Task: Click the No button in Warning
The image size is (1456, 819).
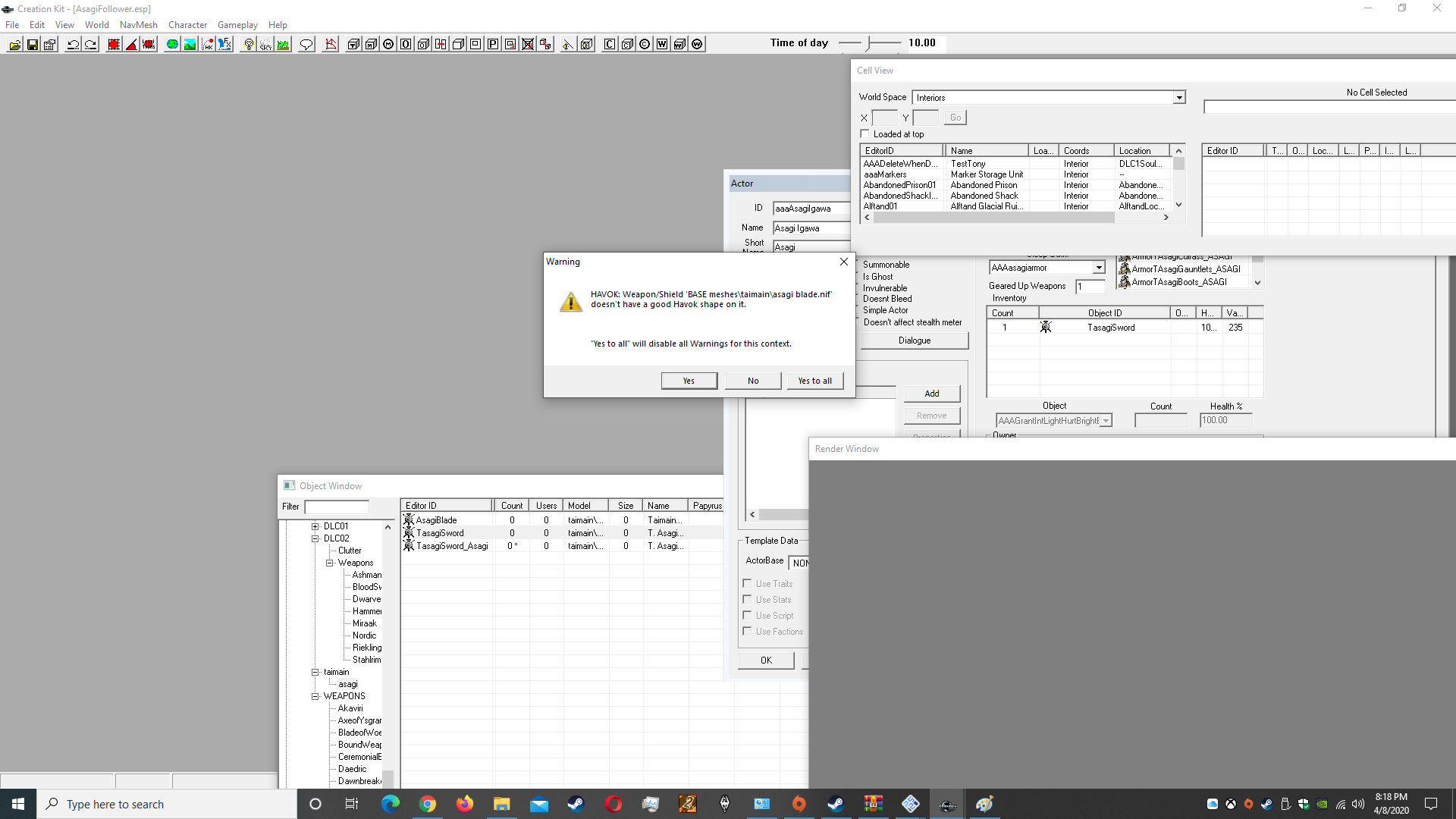Action: coord(752,381)
